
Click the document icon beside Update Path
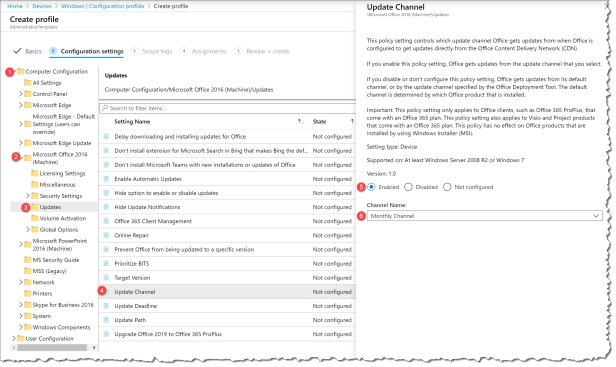coord(106,320)
